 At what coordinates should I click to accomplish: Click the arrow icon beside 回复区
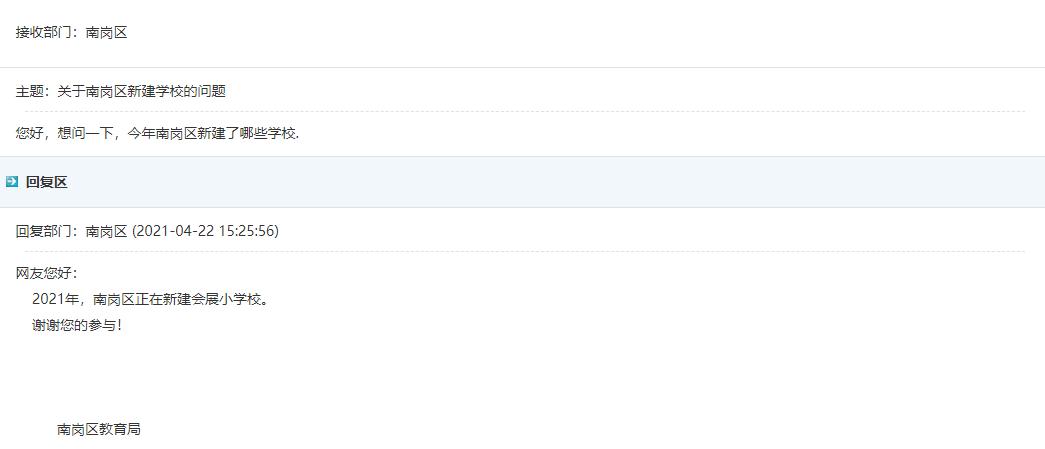coord(12,182)
